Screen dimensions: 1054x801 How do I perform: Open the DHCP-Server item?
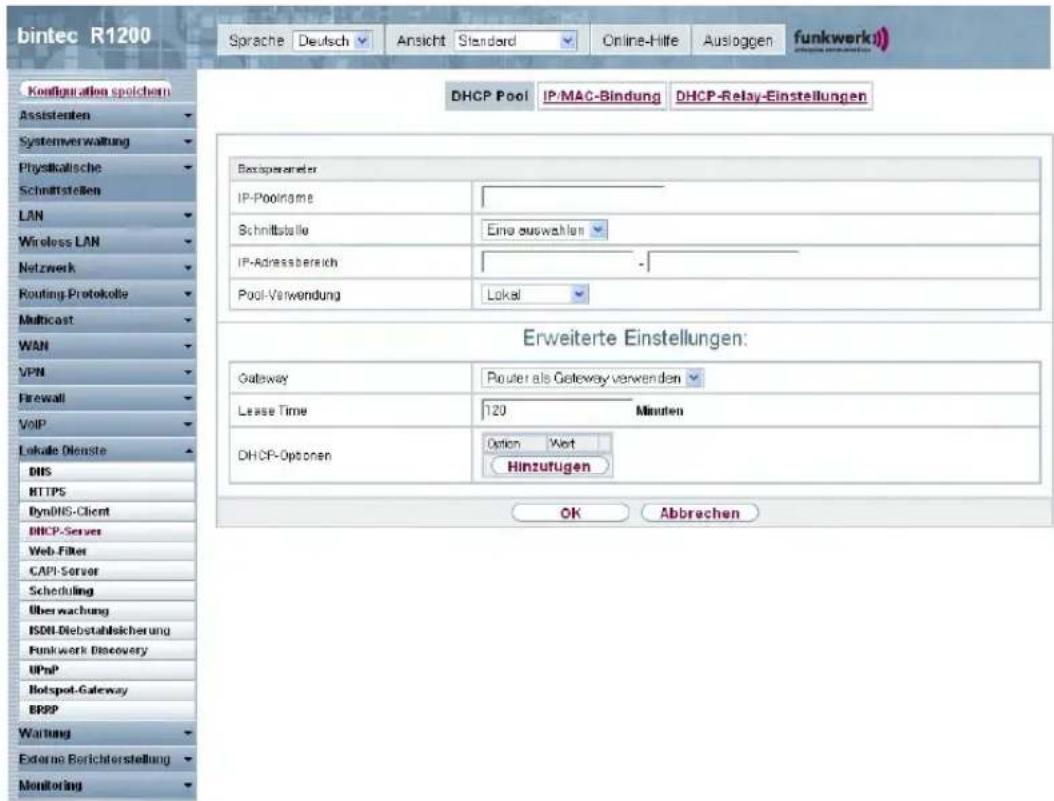pyautogui.click(x=108, y=532)
